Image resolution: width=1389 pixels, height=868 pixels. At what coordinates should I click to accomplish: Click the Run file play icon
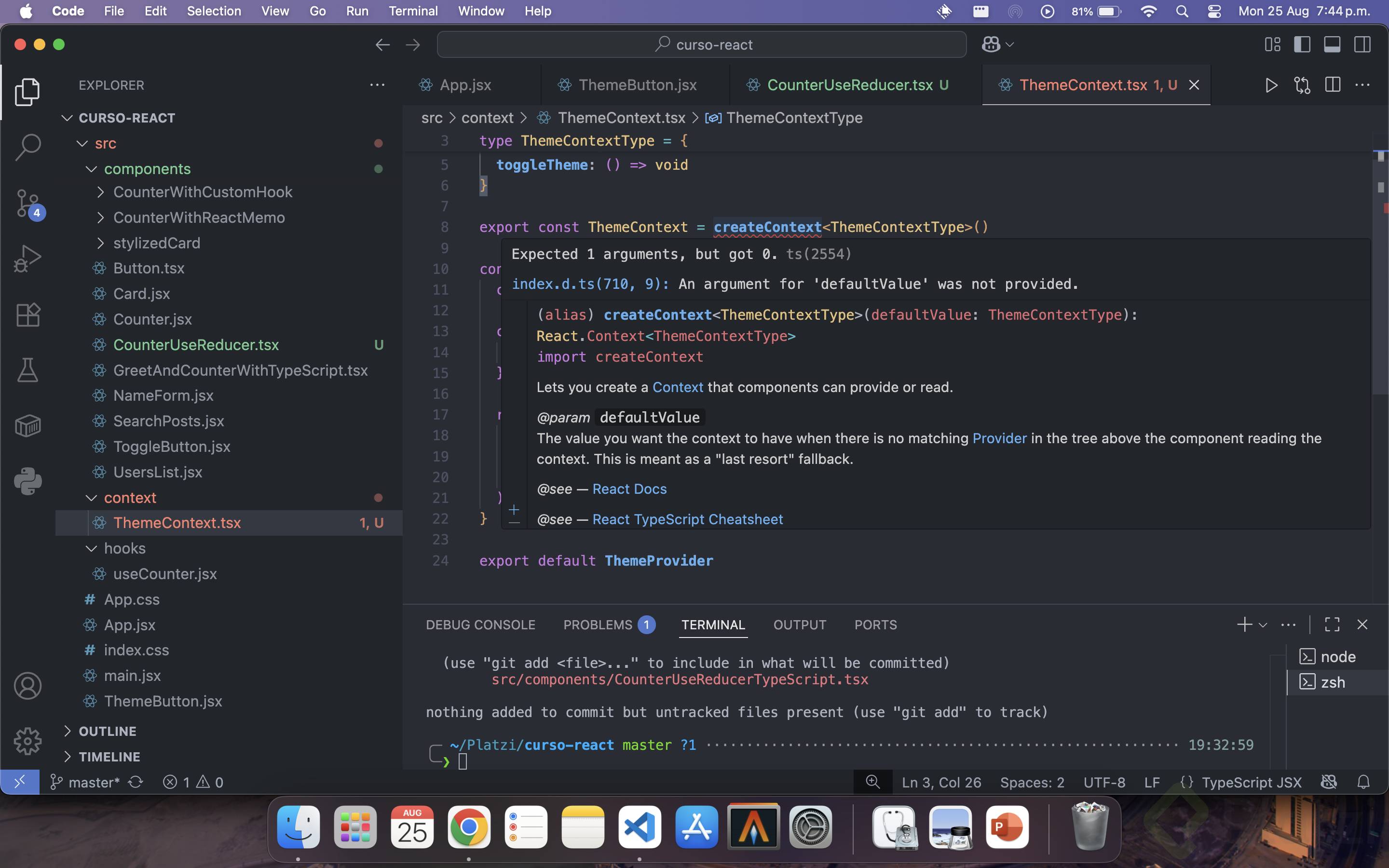coord(1271,85)
